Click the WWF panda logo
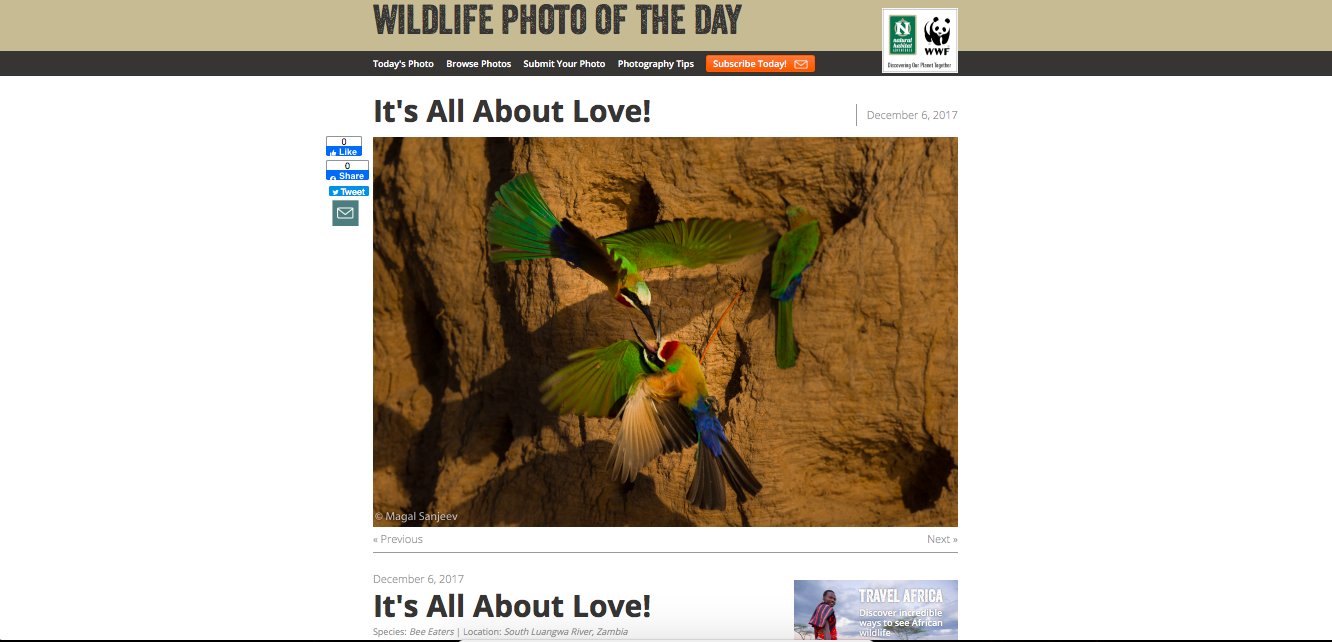 [x=937, y=37]
